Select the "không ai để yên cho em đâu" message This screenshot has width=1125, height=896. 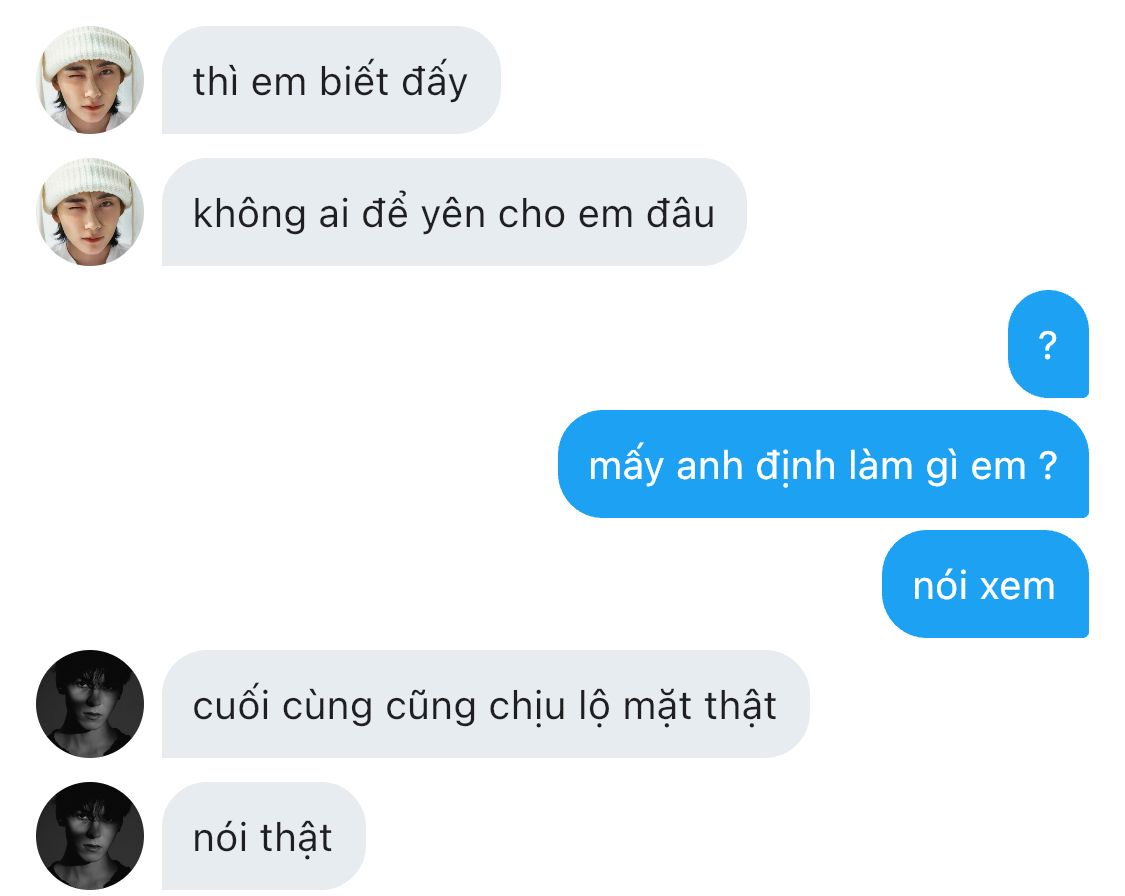tap(454, 212)
